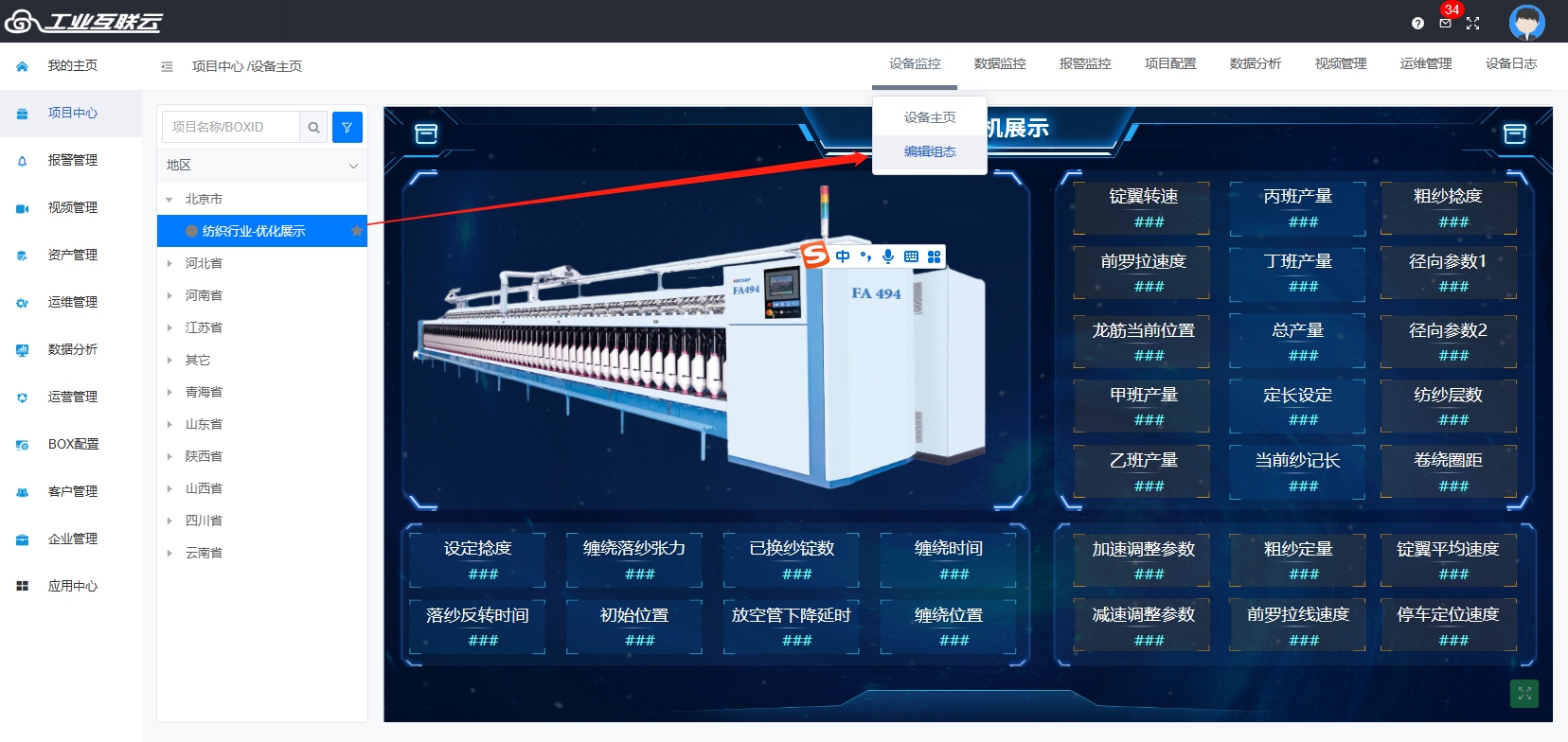
Task: Select 编辑组态 from dropdown menu
Action: tap(930, 151)
